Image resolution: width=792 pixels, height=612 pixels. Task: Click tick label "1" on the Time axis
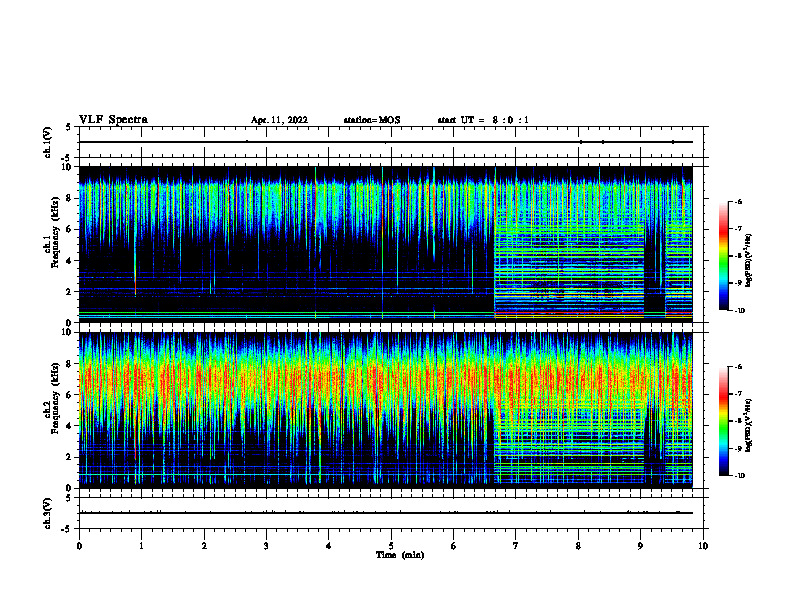click(x=141, y=546)
